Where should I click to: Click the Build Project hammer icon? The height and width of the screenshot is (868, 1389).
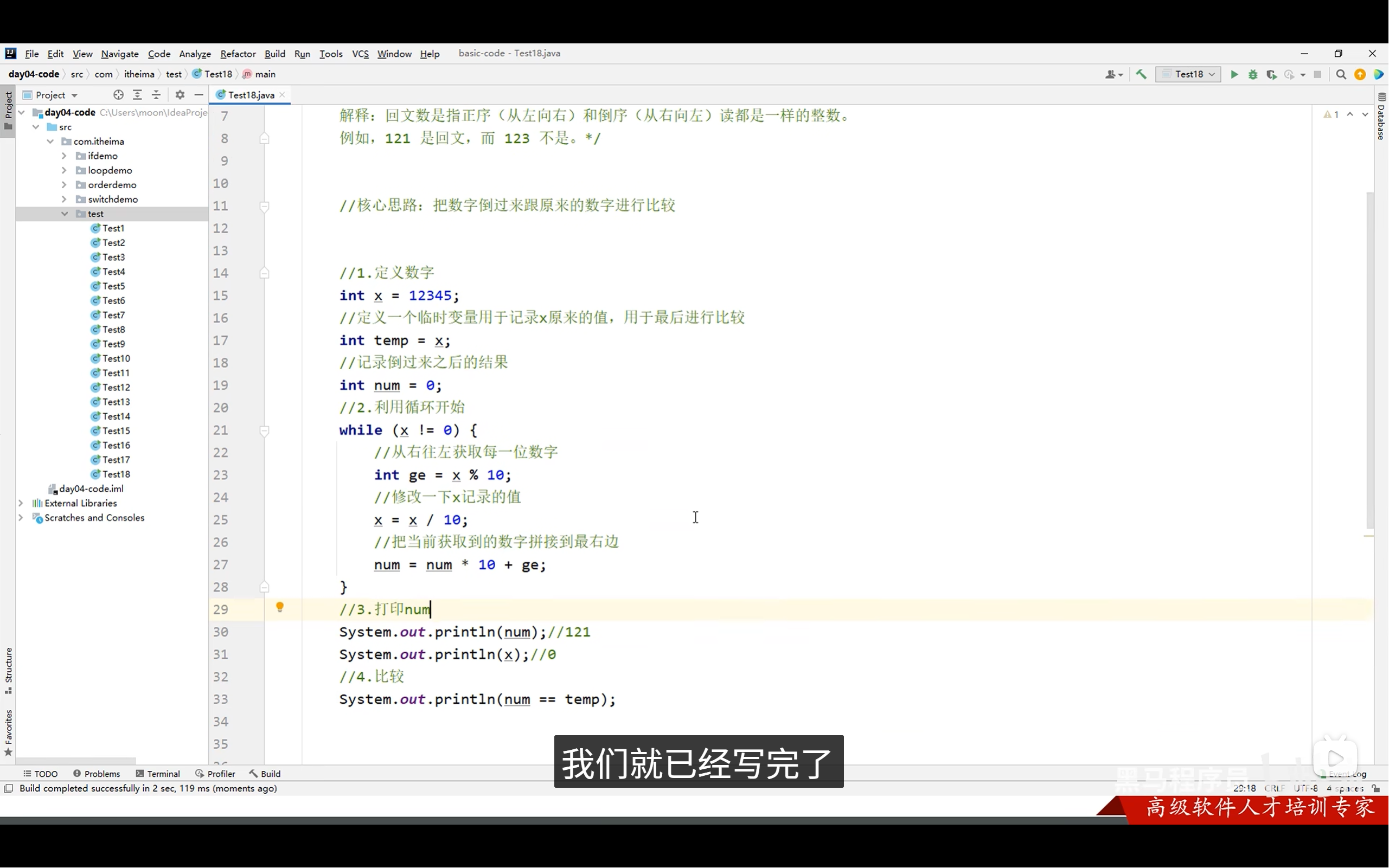pos(1141,75)
